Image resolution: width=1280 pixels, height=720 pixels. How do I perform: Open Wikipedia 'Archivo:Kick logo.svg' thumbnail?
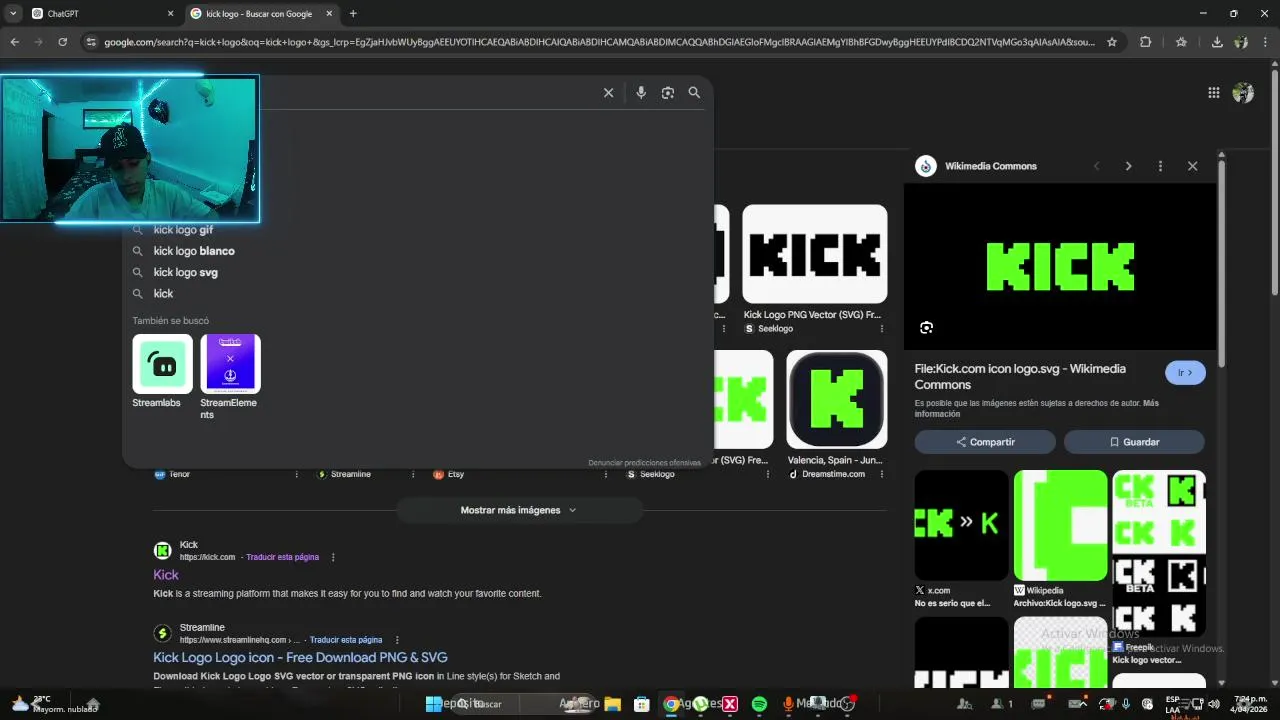tap(1061, 525)
